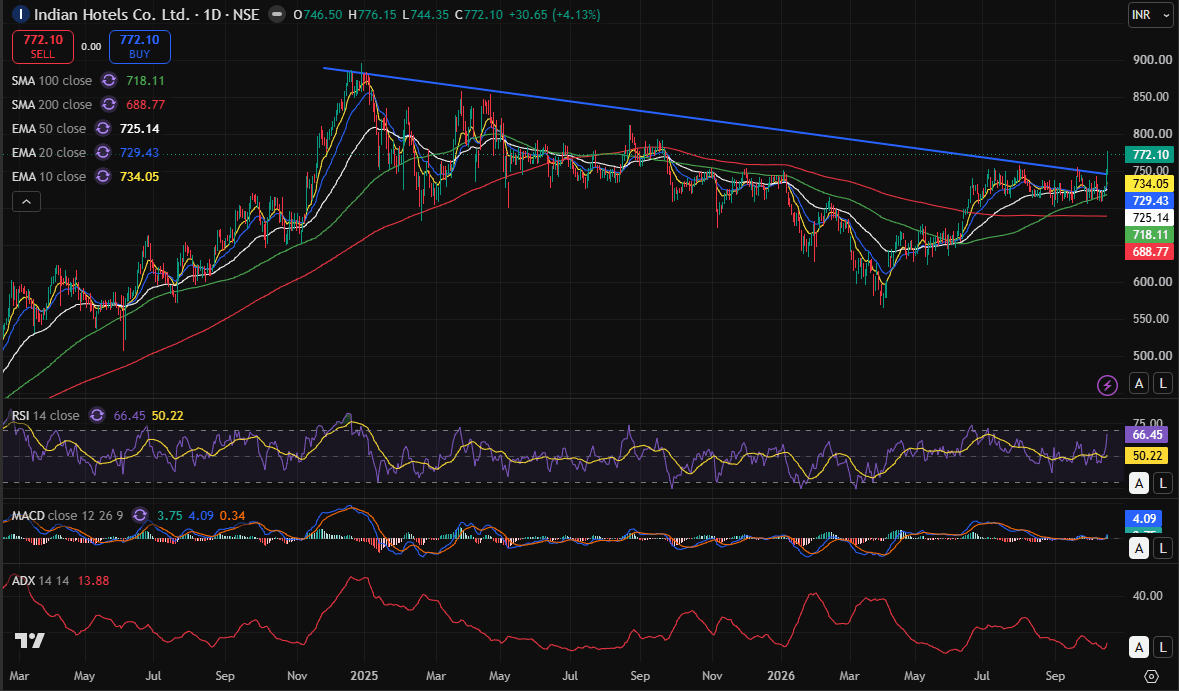This screenshot has height=691, width=1179.
Task: Toggle auto scale on MACD pane
Action: pos(1139,549)
